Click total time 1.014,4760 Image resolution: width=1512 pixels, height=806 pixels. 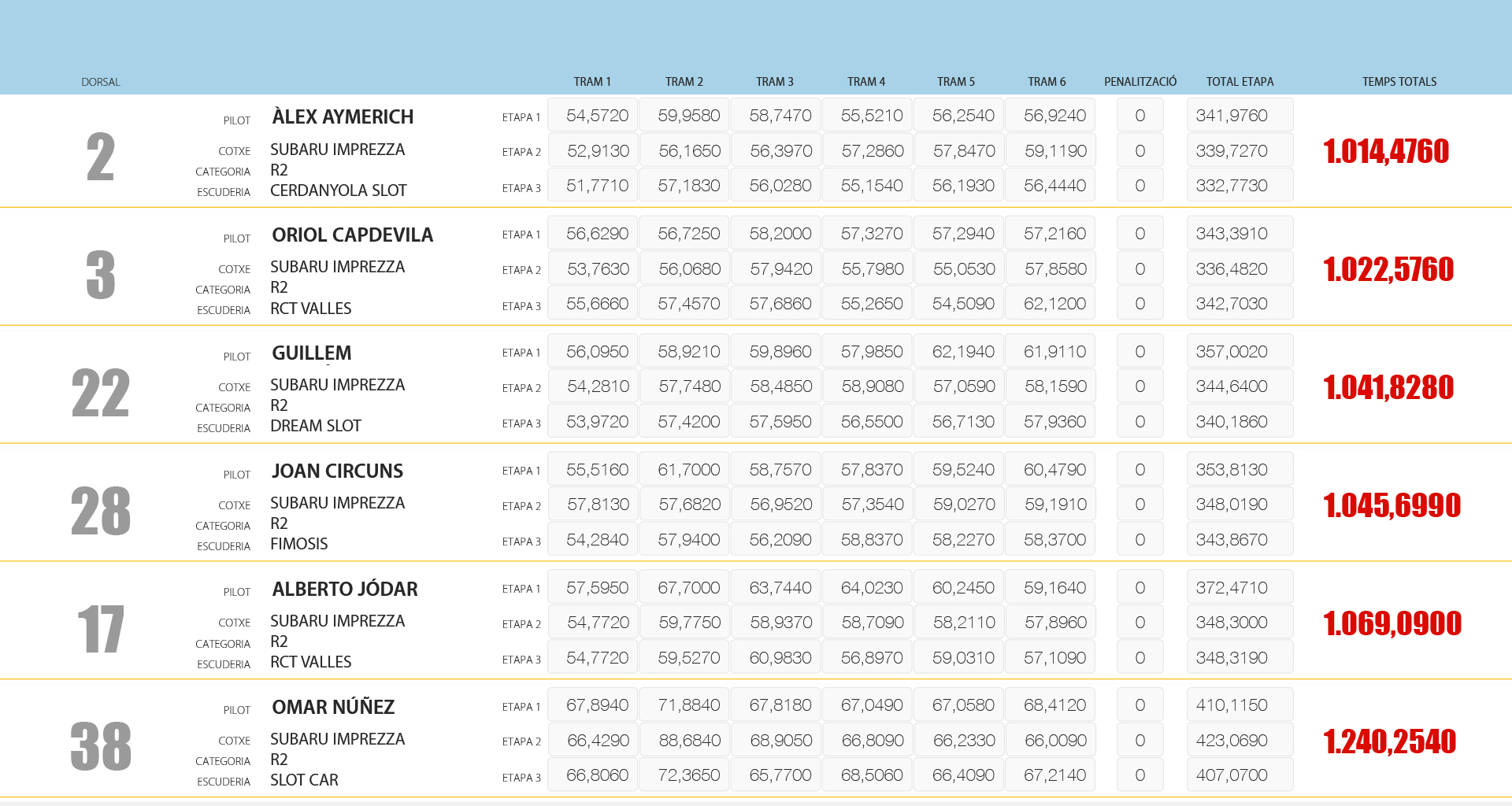pyautogui.click(x=1386, y=151)
